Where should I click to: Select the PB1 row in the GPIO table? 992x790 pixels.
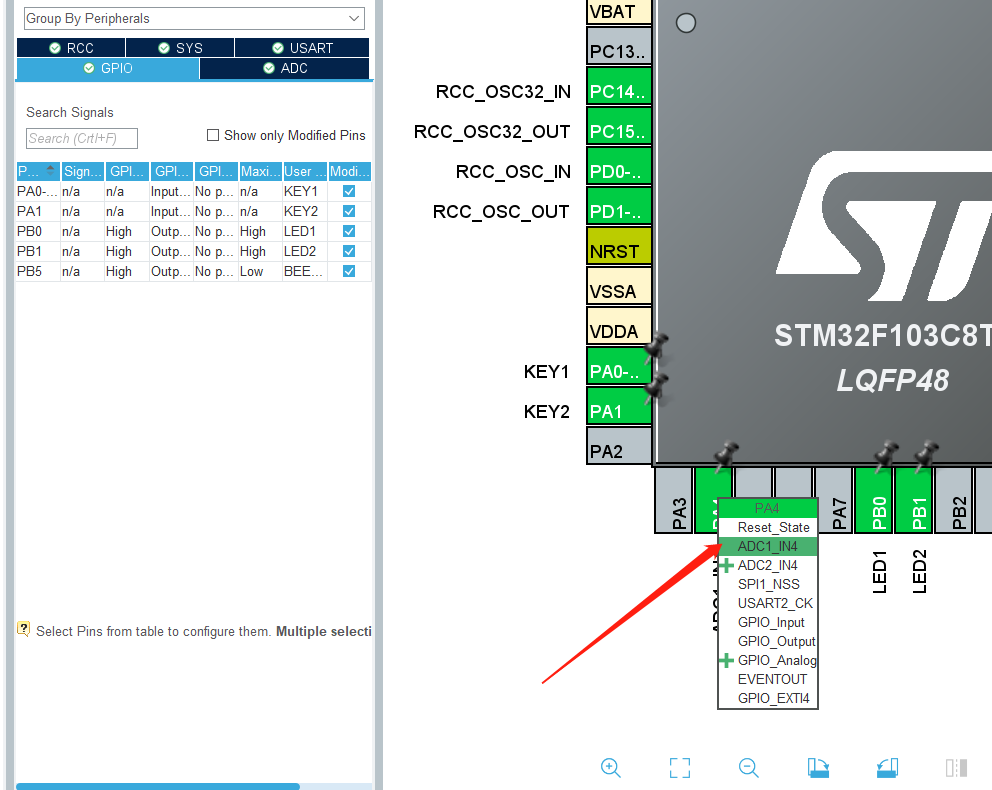pos(194,251)
